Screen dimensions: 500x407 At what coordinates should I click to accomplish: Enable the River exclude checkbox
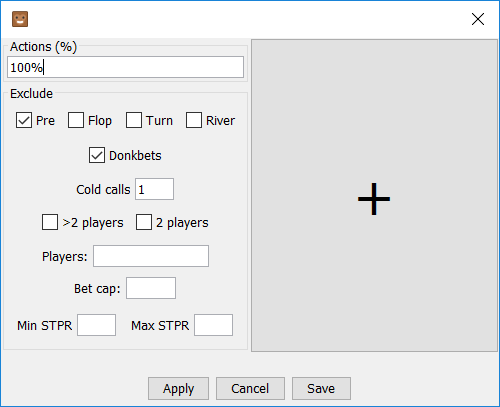pos(194,120)
